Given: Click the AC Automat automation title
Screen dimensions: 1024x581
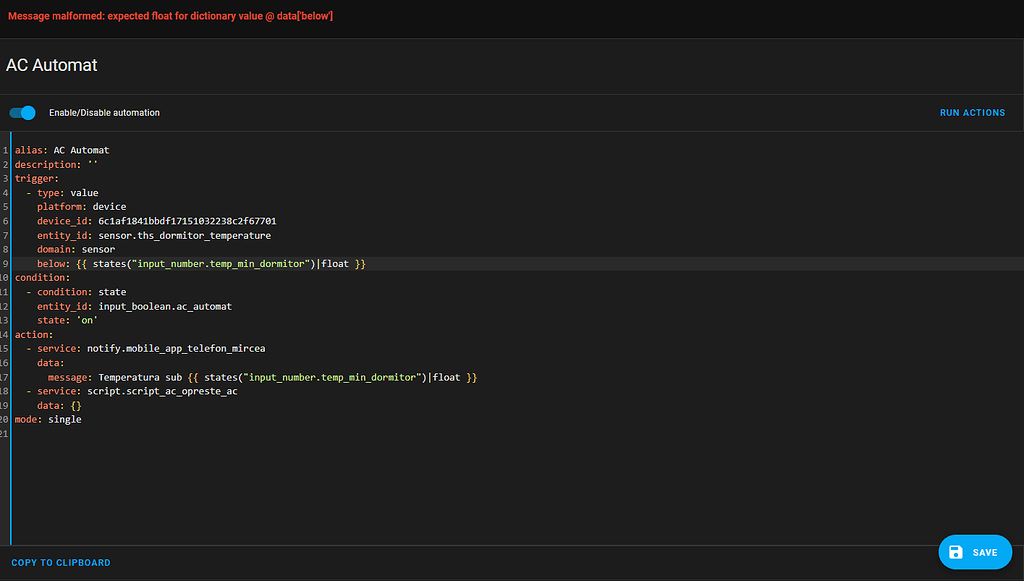Looking at the screenshot, I should [51, 64].
